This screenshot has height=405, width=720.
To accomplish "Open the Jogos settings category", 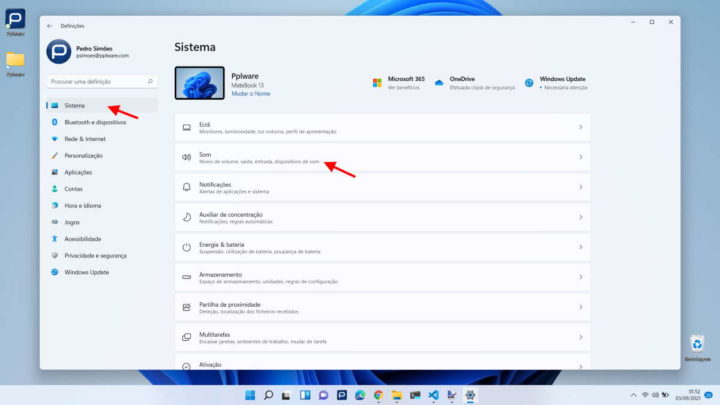I will click(72, 222).
